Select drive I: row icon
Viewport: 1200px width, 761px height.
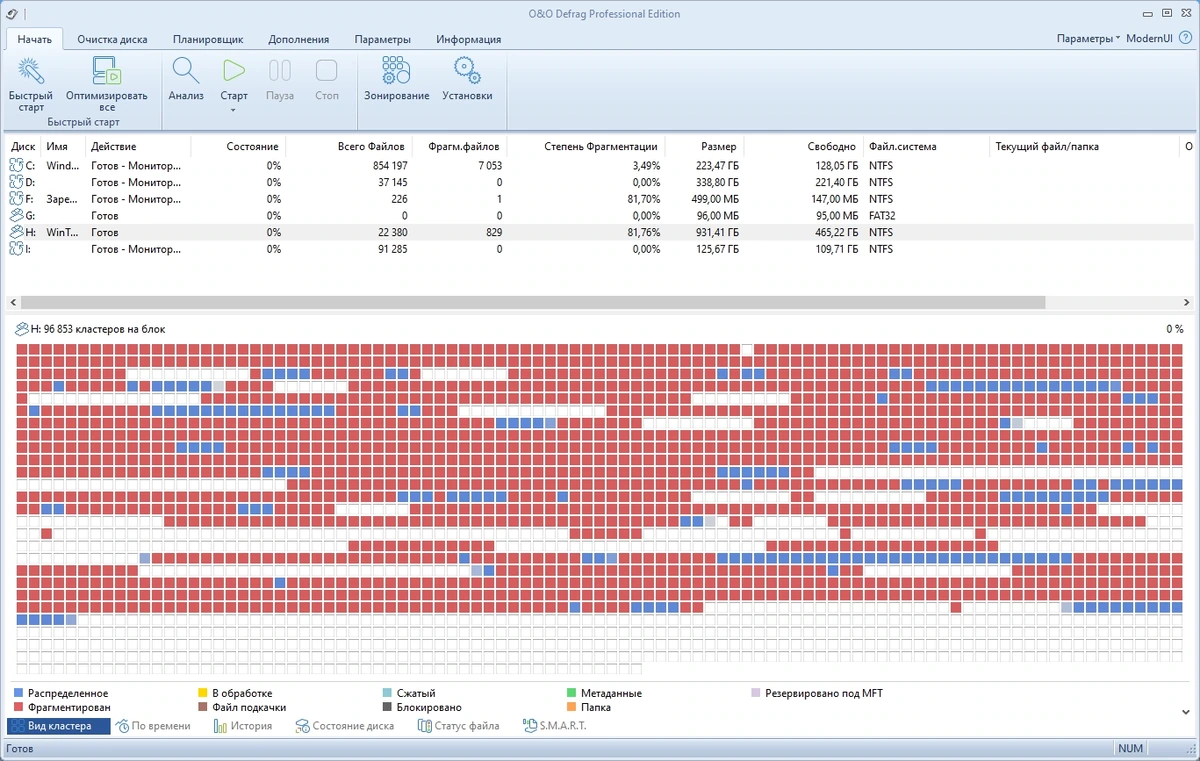[x=16, y=248]
